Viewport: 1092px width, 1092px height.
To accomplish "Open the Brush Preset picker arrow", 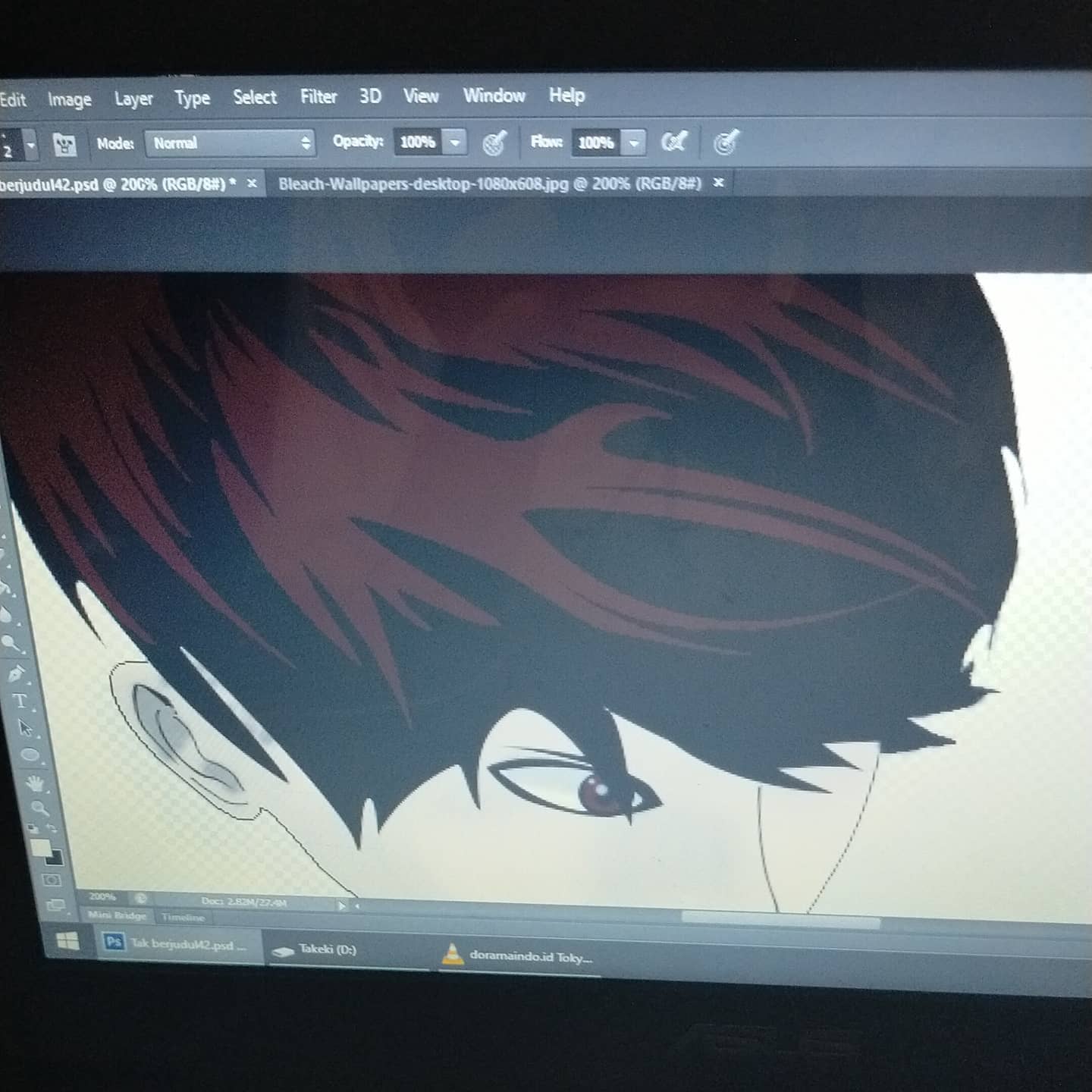I will point(30,145).
